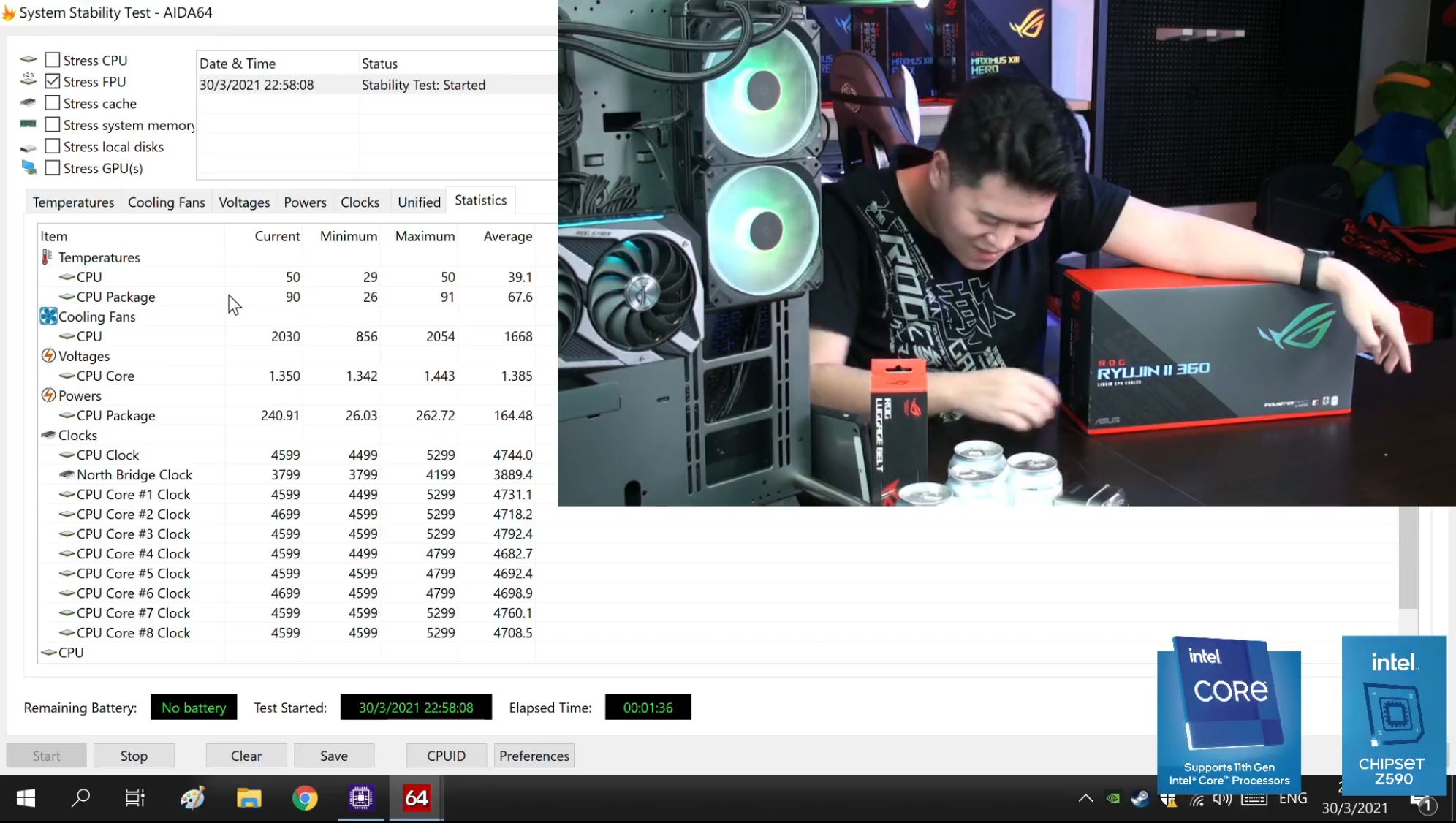Click the CPU Core voltage row
This screenshot has height=823, width=1456.
[287, 376]
